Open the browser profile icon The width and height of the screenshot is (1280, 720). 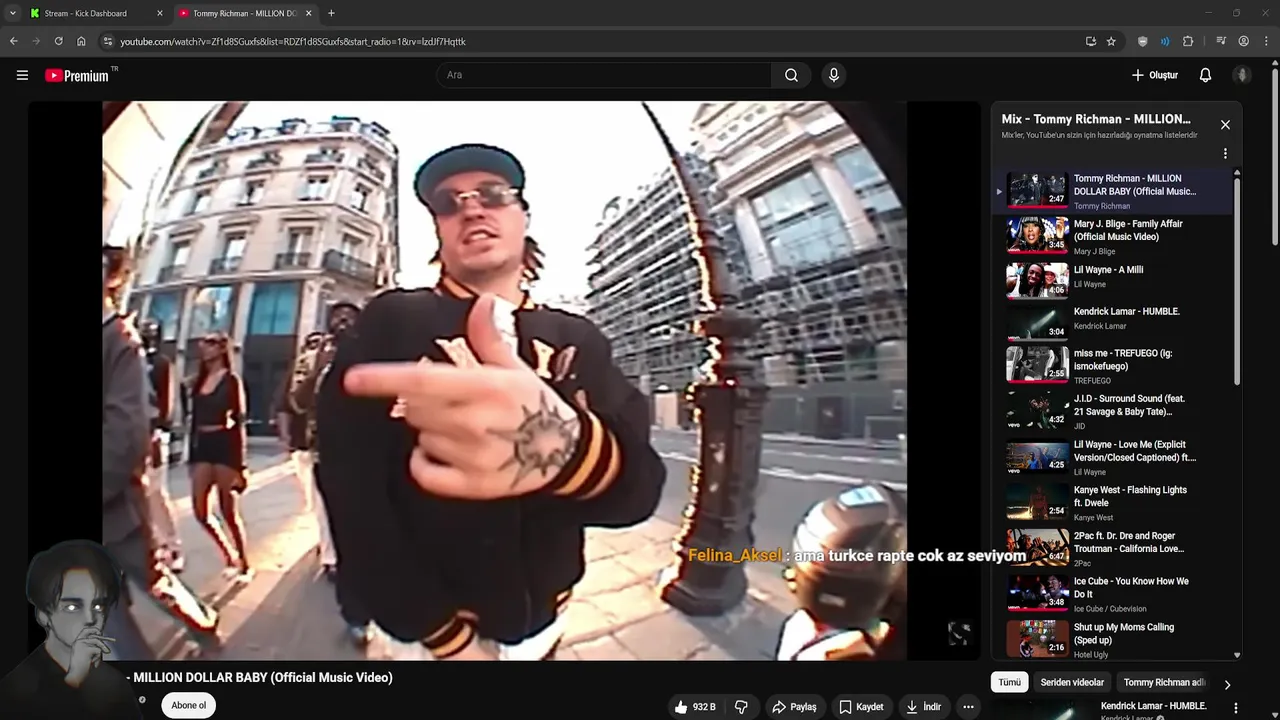click(x=1243, y=41)
